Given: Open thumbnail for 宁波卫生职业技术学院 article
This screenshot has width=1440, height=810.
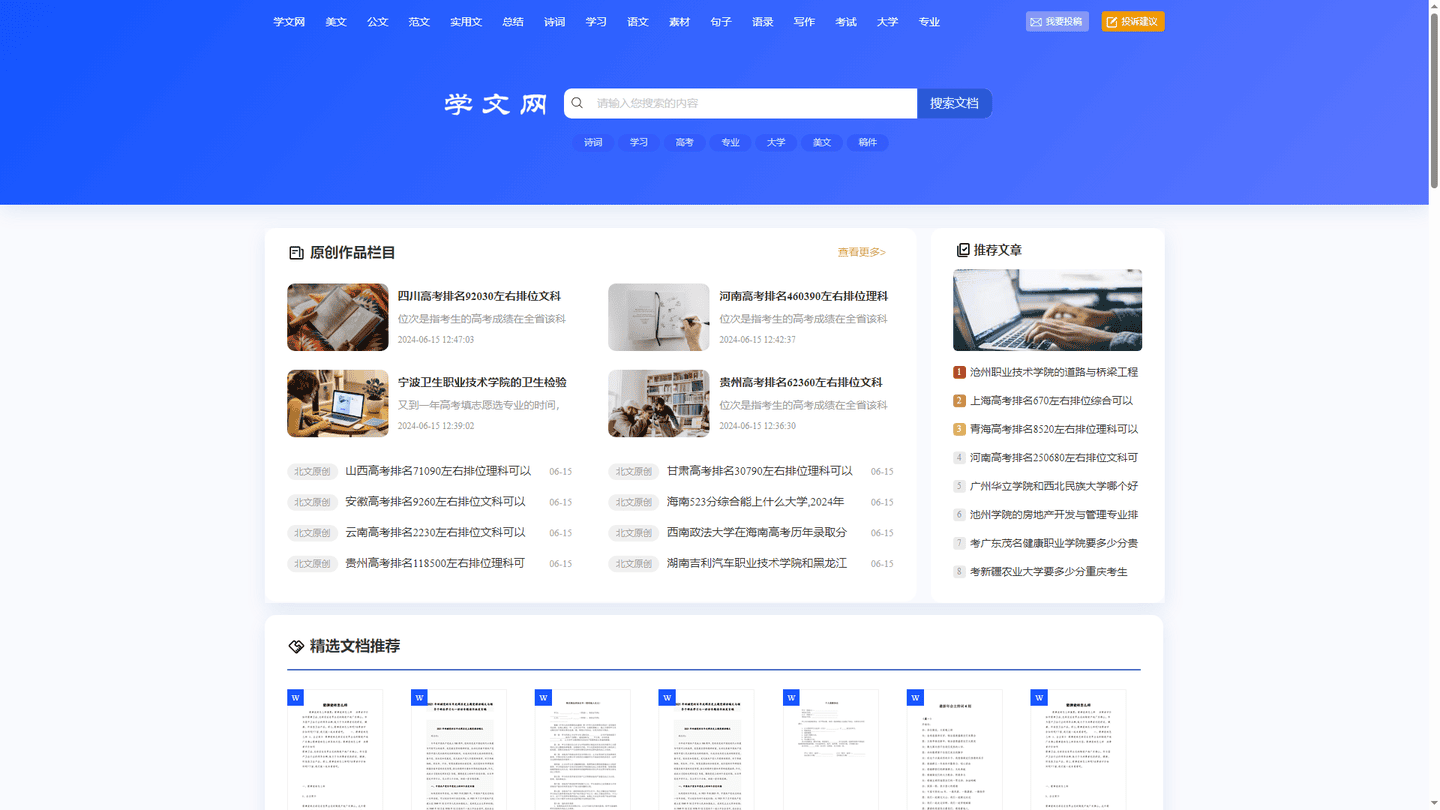Looking at the screenshot, I should point(338,403).
